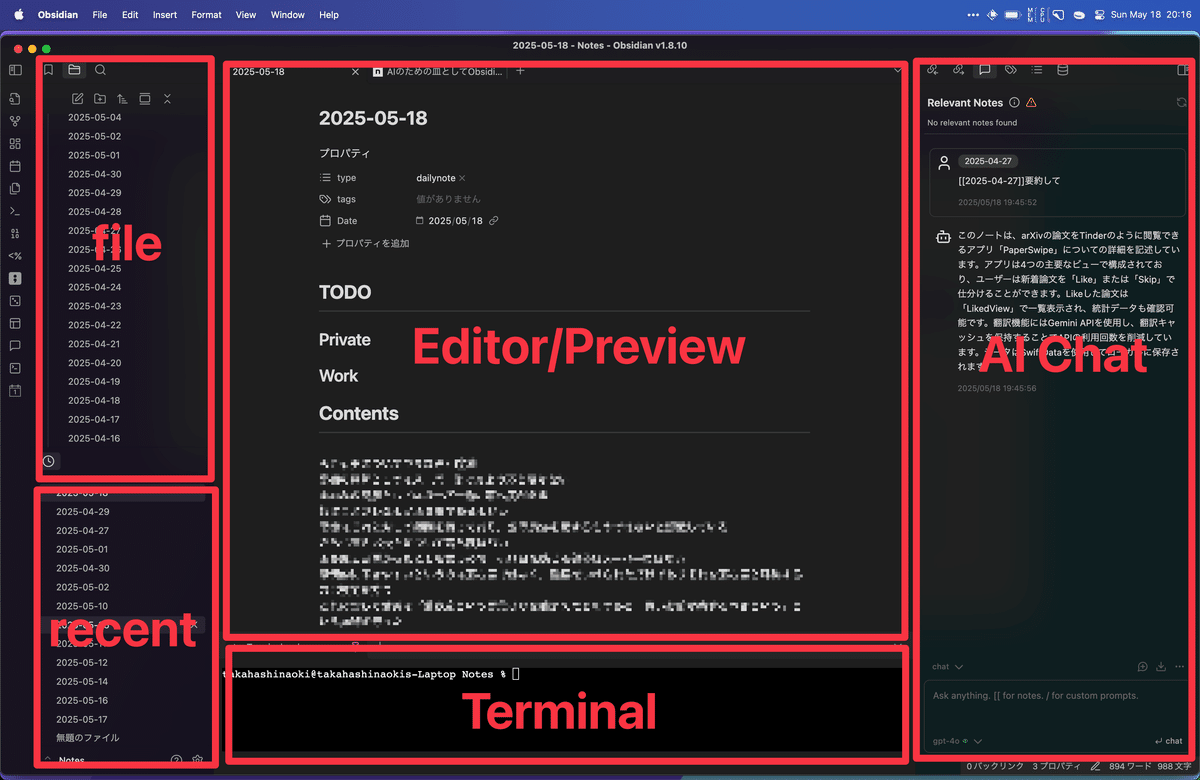Create a new note with the pencil icon
The width and height of the screenshot is (1200, 780).
click(x=77, y=98)
